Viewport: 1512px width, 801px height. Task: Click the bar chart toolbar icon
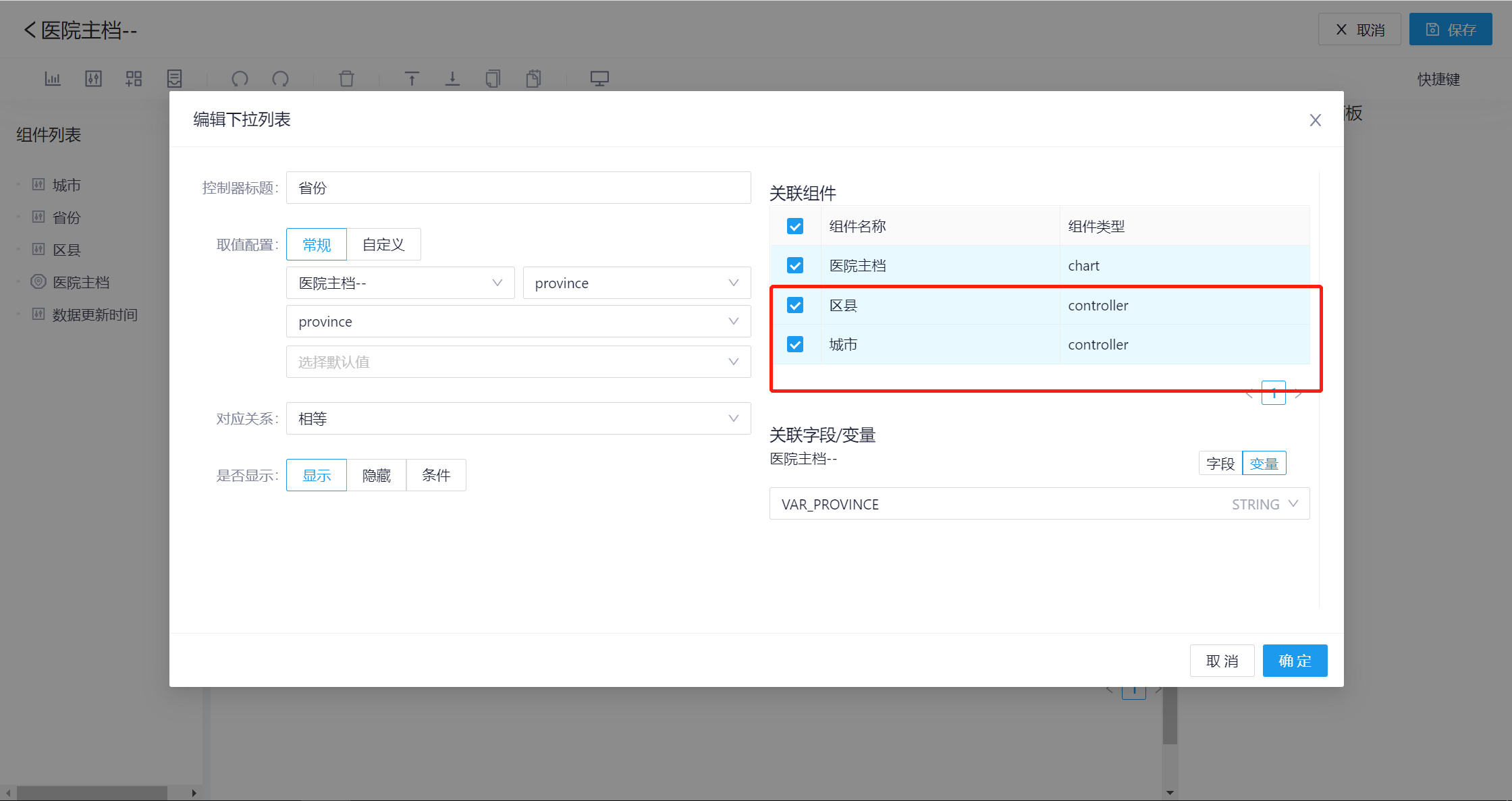coord(53,79)
